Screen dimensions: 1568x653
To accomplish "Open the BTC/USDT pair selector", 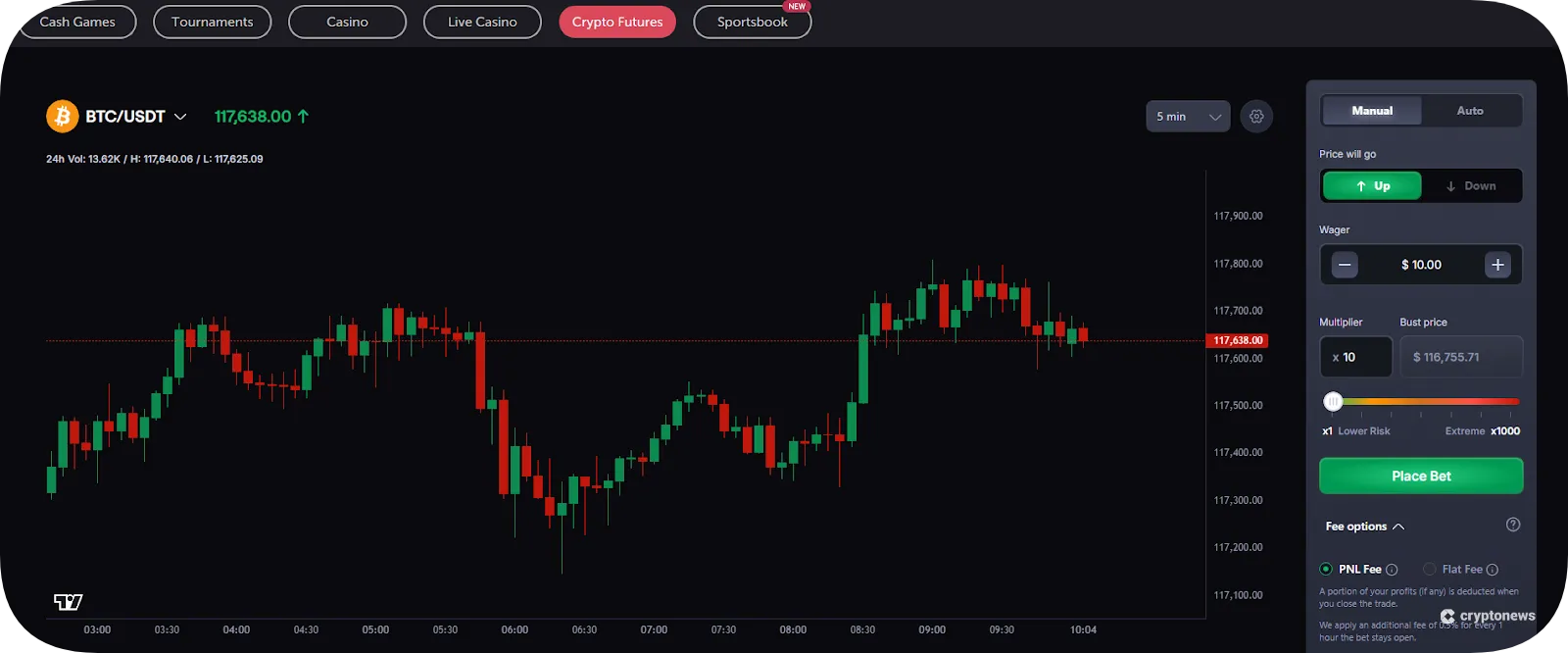I will pos(180,116).
